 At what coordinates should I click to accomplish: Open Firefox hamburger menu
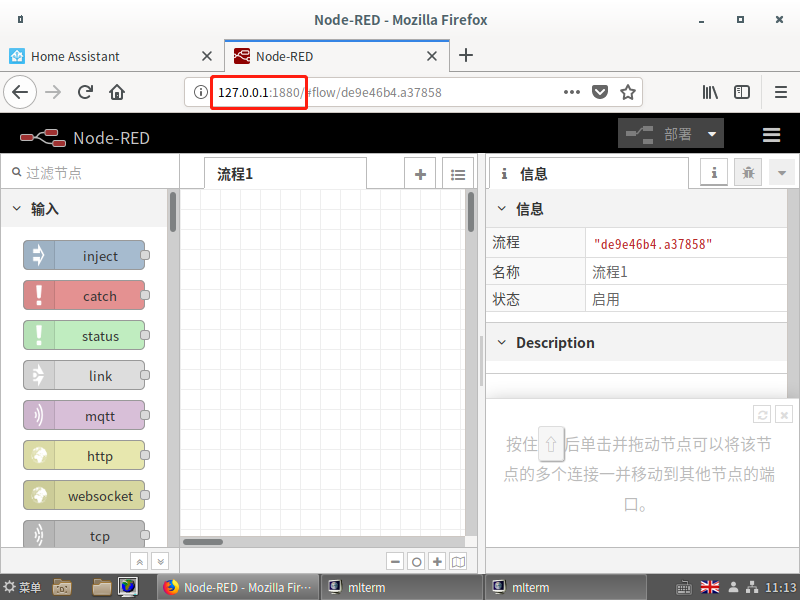781,92
